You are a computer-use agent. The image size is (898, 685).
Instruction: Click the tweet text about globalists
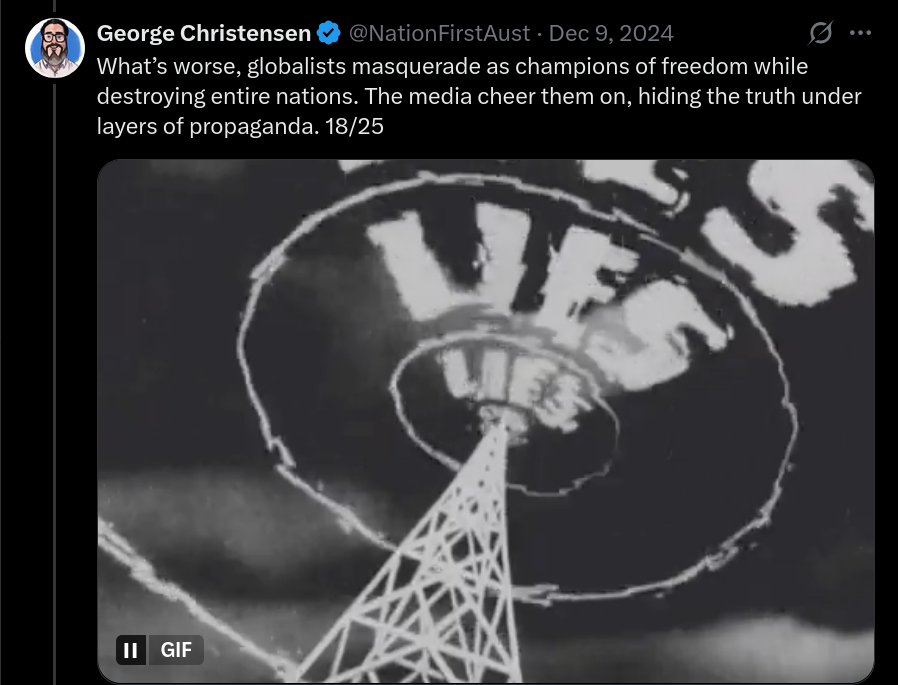[x=479, y=96]
